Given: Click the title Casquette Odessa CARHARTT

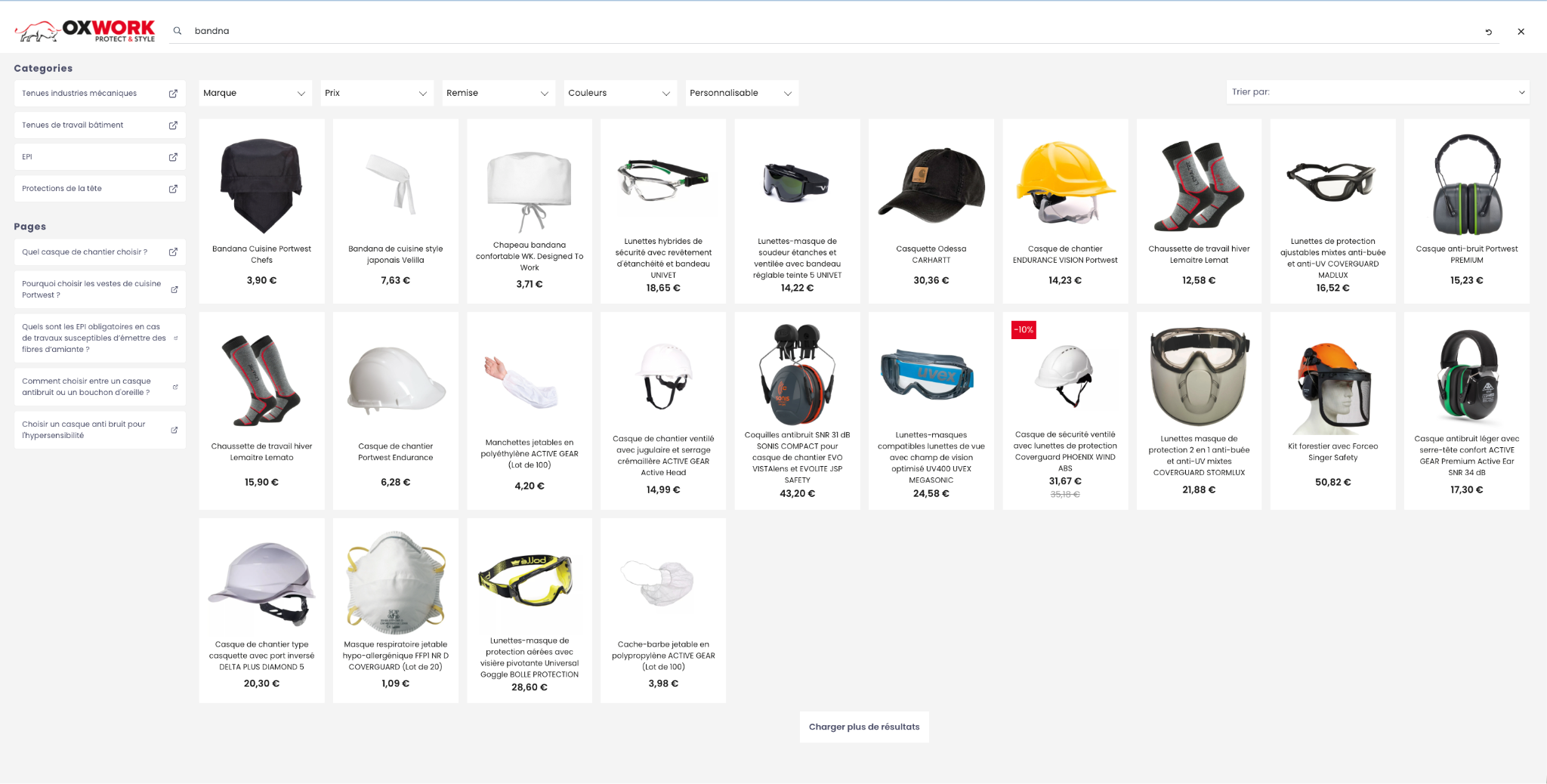Looking at the screenshot, I should (931, 255).
